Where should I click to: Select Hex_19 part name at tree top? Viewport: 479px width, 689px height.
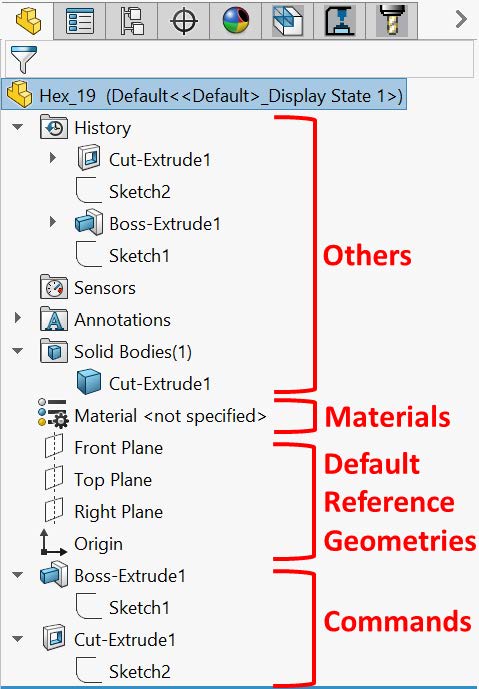click(67, 96)
